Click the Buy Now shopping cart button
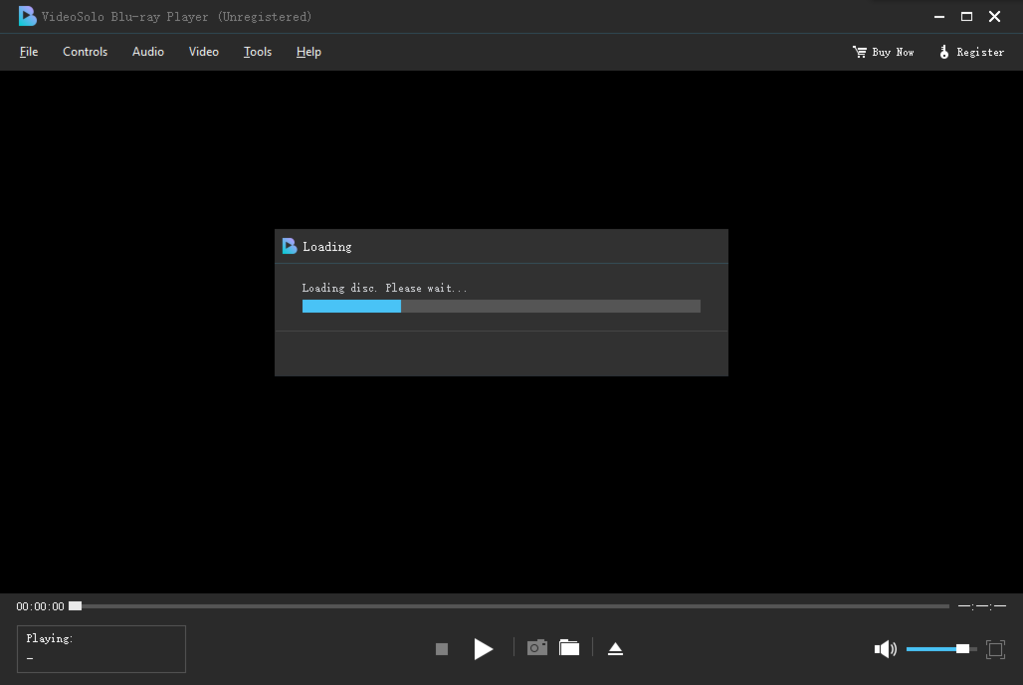 883,52
